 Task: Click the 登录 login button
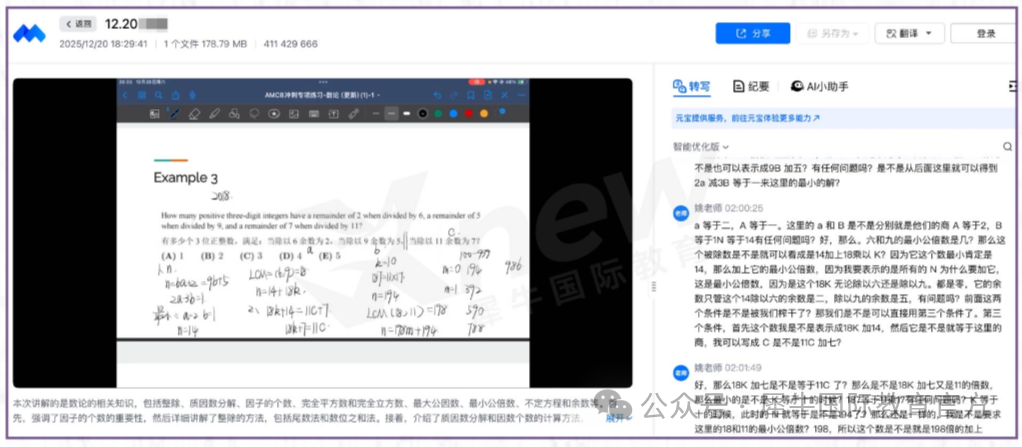[x=986, y=33]
